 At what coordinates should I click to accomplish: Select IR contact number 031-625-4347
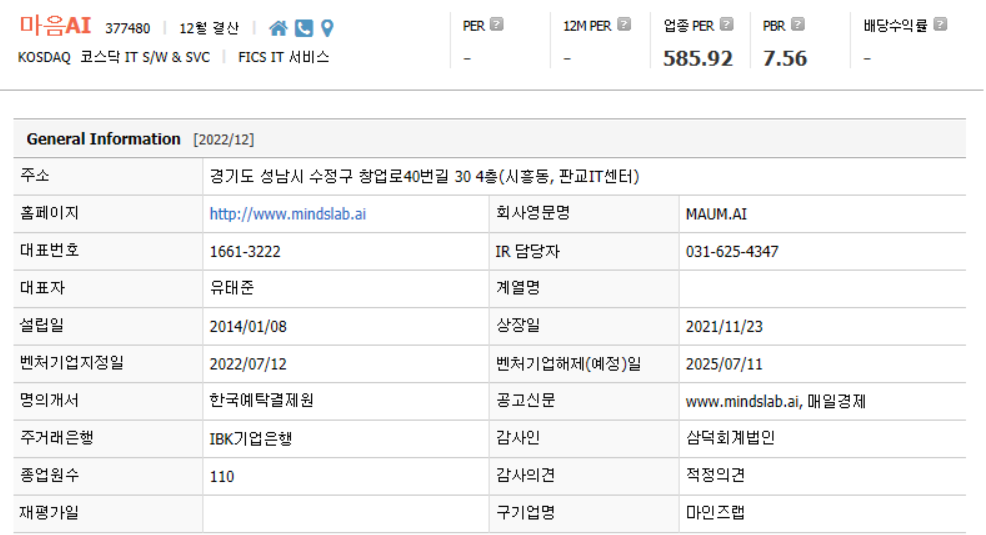pyautogui.click(x=732, y=252)
